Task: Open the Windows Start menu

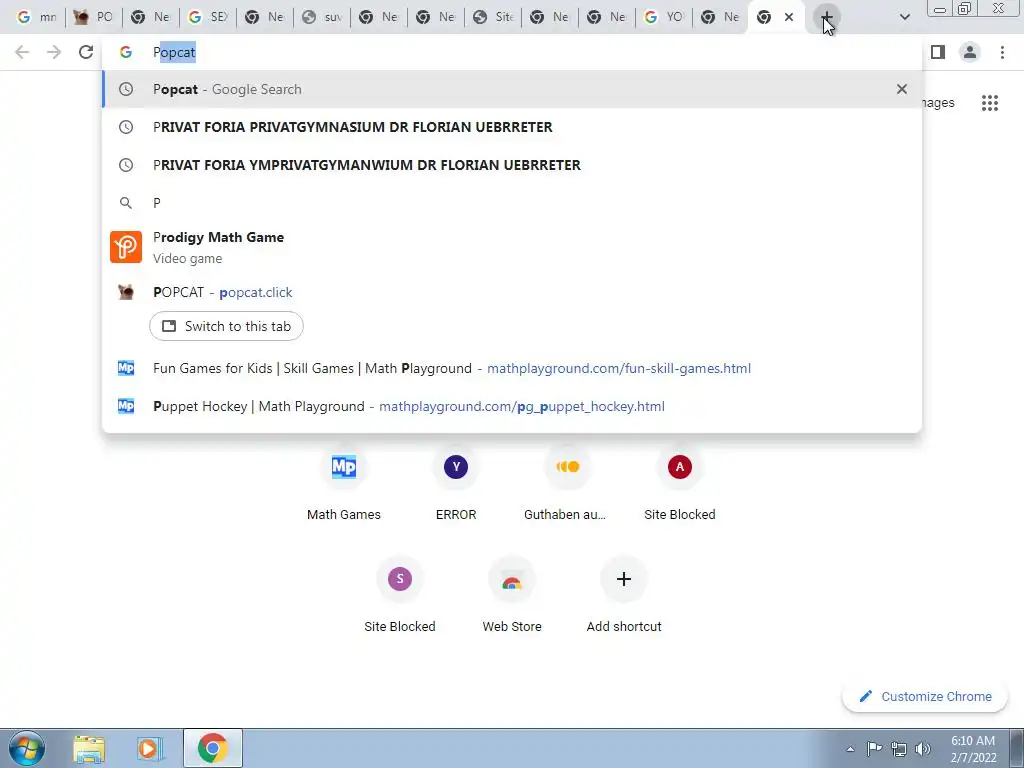Action: [x=27, y=748]
